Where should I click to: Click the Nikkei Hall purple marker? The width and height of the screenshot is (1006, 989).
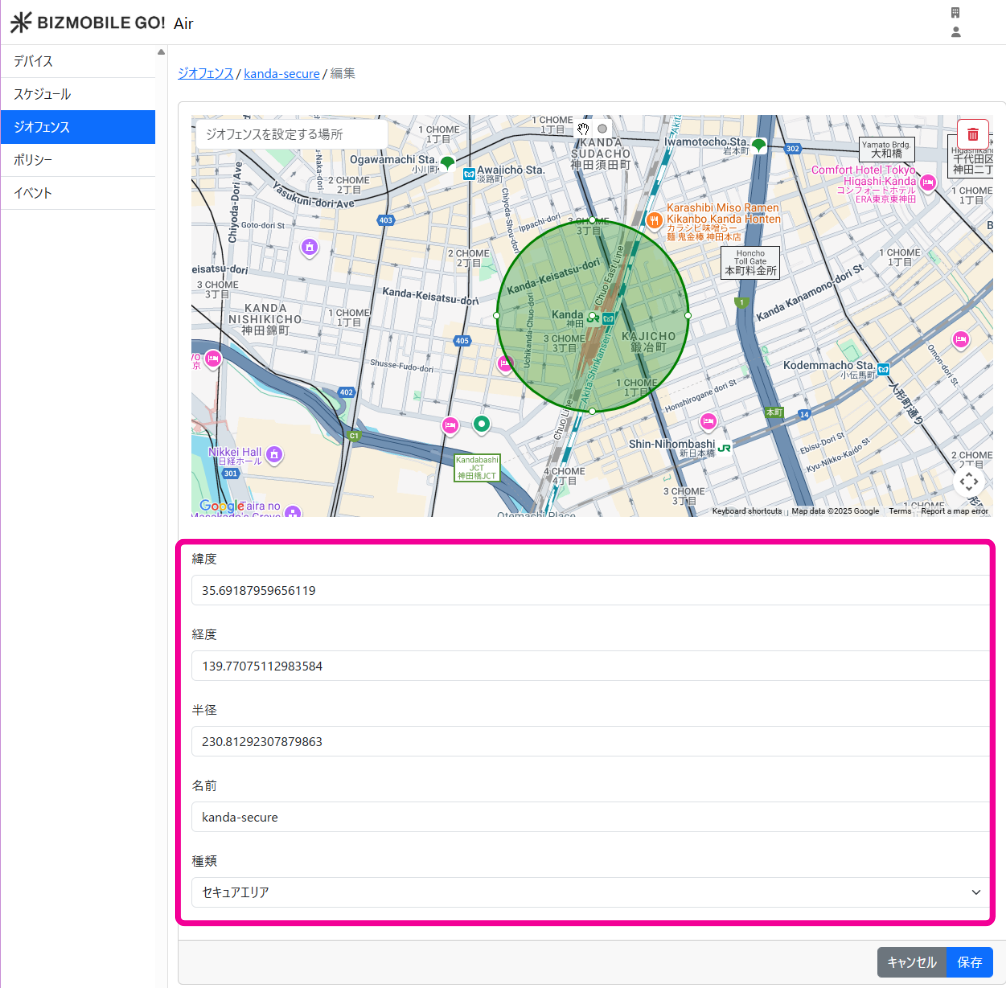tap(274, 456)
